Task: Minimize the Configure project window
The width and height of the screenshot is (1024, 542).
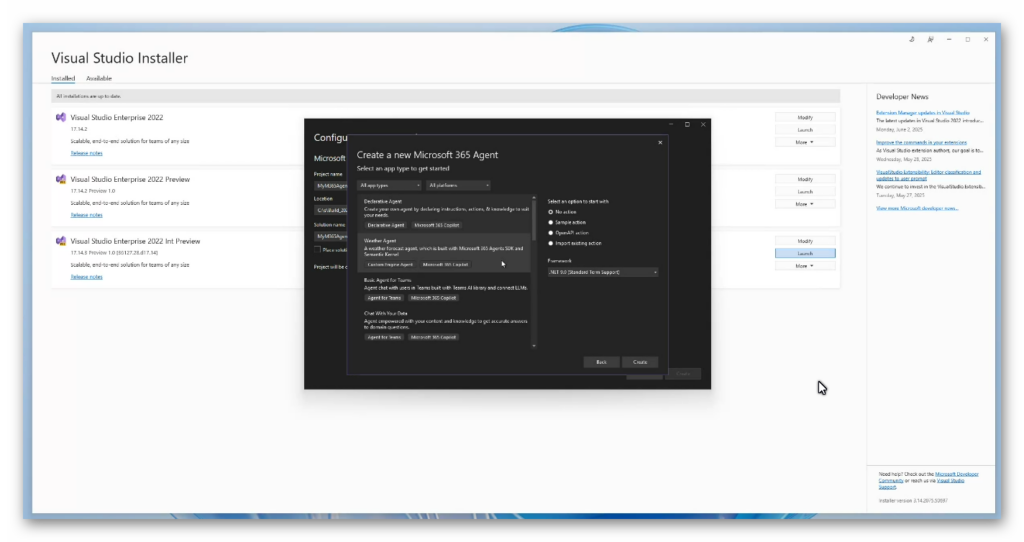Action: click(671, 124)
